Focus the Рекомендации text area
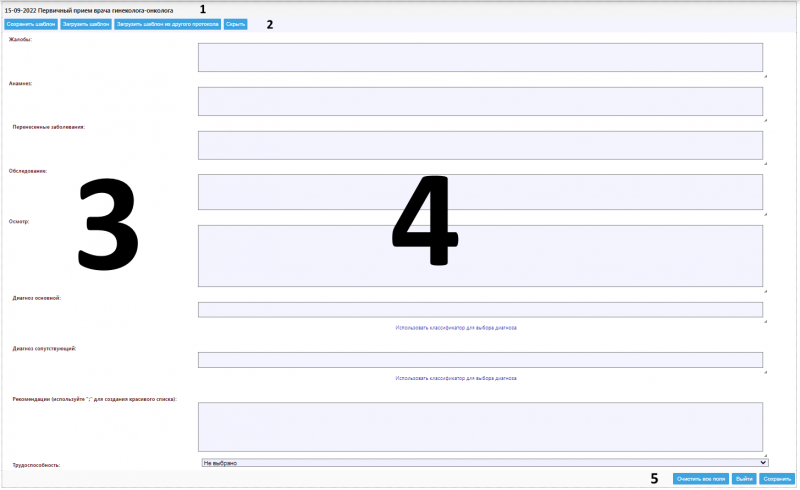The width and height of the screenshot is (800, 490). pos(480,427)
